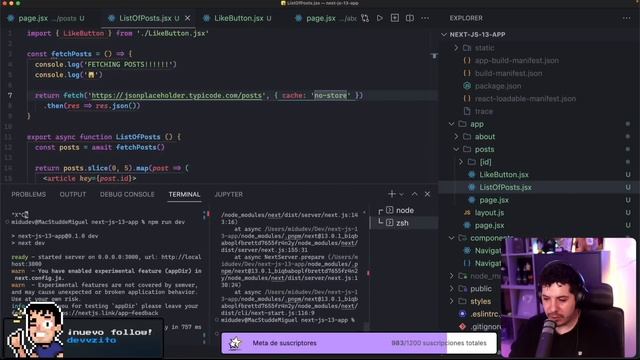This screenshot has height=360, width=640.
Task: Select ListOfPosts.jsx in explorer tree
Action: pyautogui.click(x=505, y=187)
